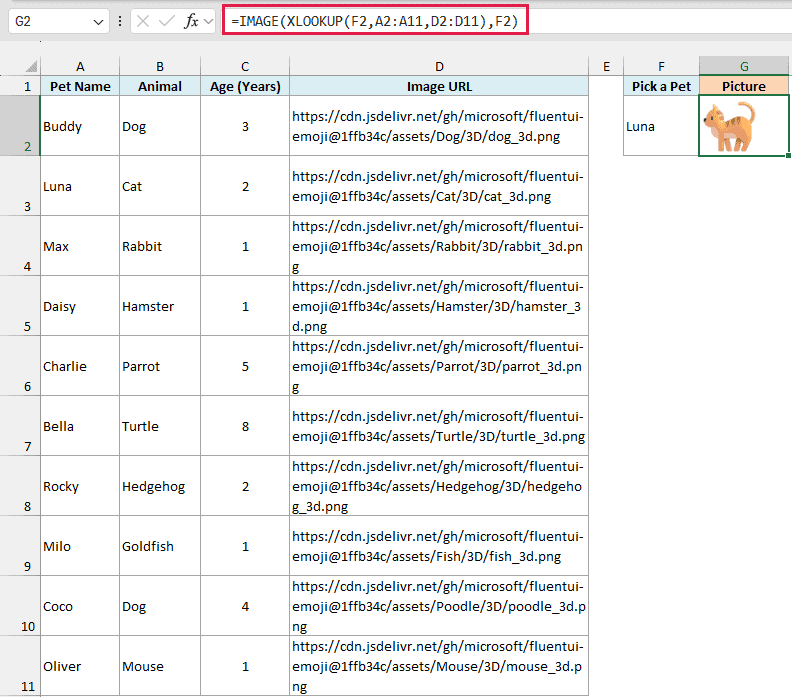Click the 'Rabbit' animal cell
Viewport: 792px width, 697px height.
coord(160,246)
